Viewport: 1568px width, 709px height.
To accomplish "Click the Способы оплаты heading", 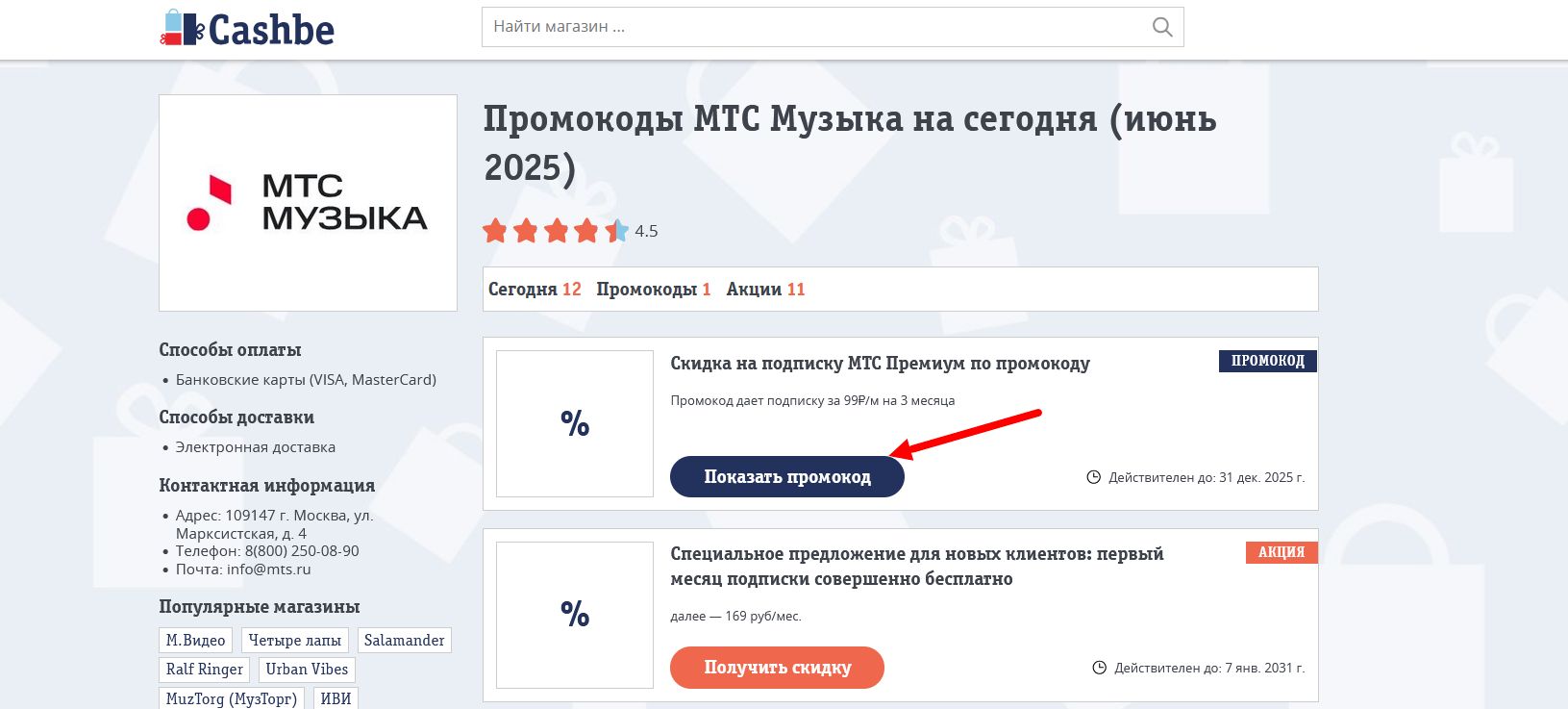I will pyautogui.click(x=230, y=350).
